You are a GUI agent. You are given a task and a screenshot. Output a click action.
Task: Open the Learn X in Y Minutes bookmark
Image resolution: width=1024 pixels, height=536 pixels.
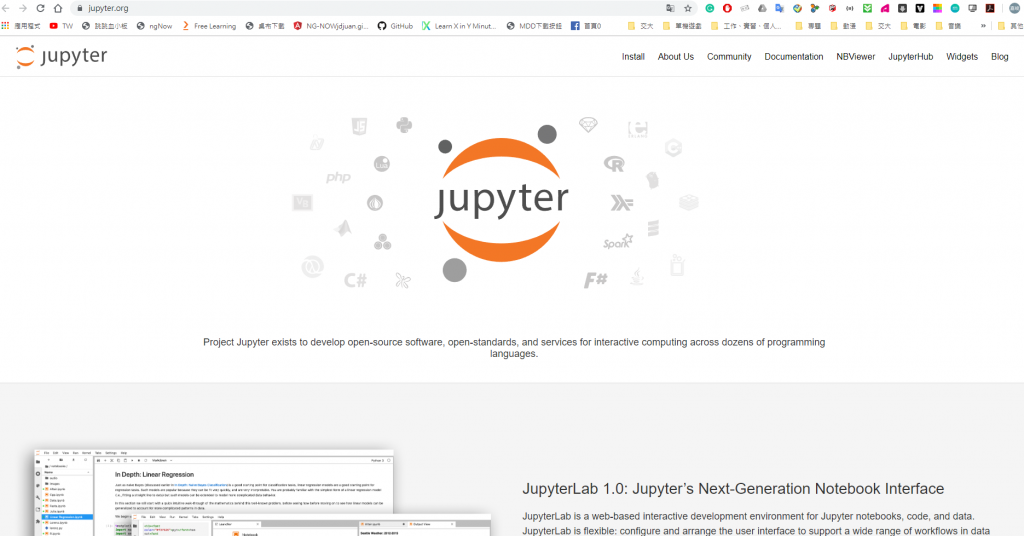(x=459, y=26)
